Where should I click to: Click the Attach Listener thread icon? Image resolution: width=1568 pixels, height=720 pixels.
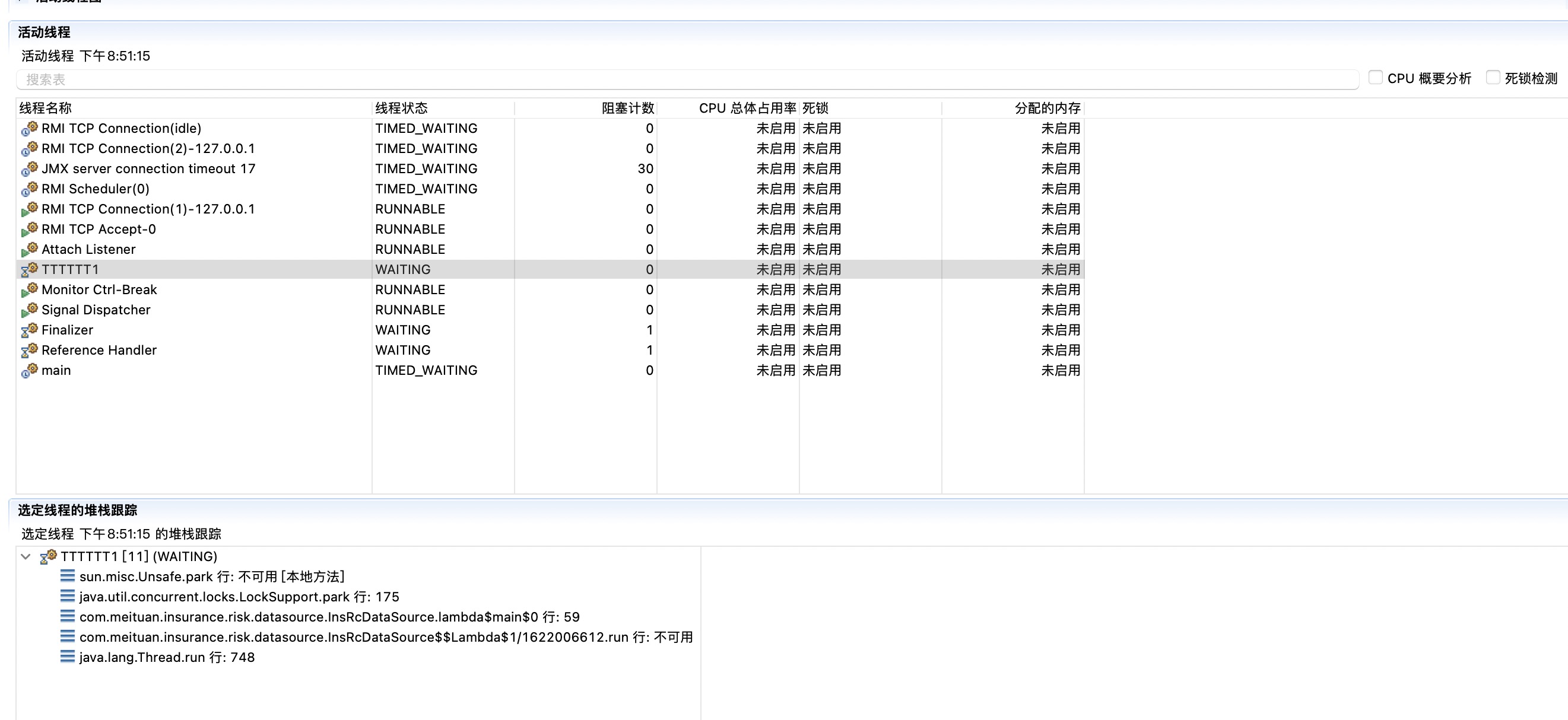tap(29, 249)
